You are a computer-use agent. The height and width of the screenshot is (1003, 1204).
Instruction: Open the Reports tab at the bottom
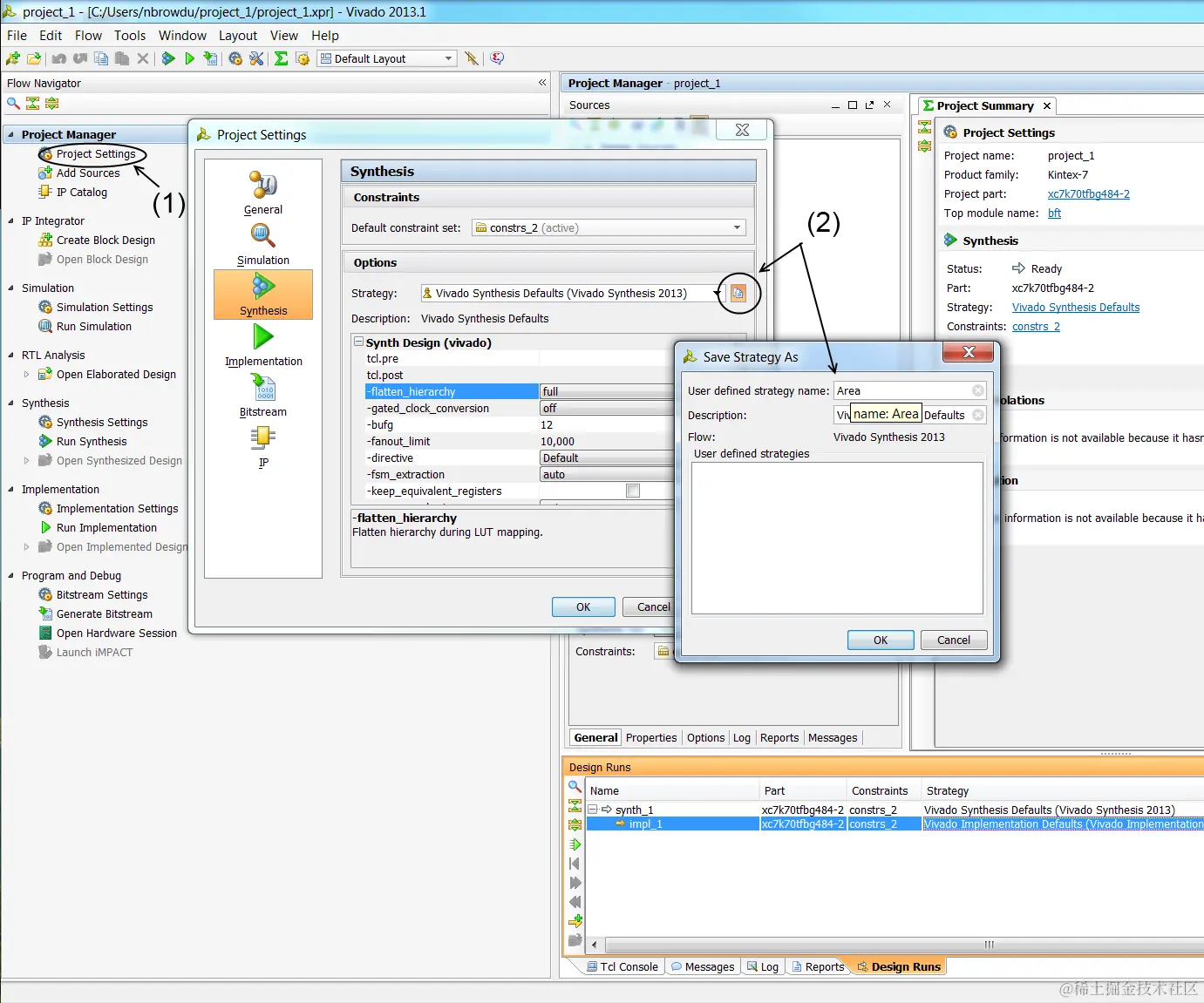[x=818, y=966]
